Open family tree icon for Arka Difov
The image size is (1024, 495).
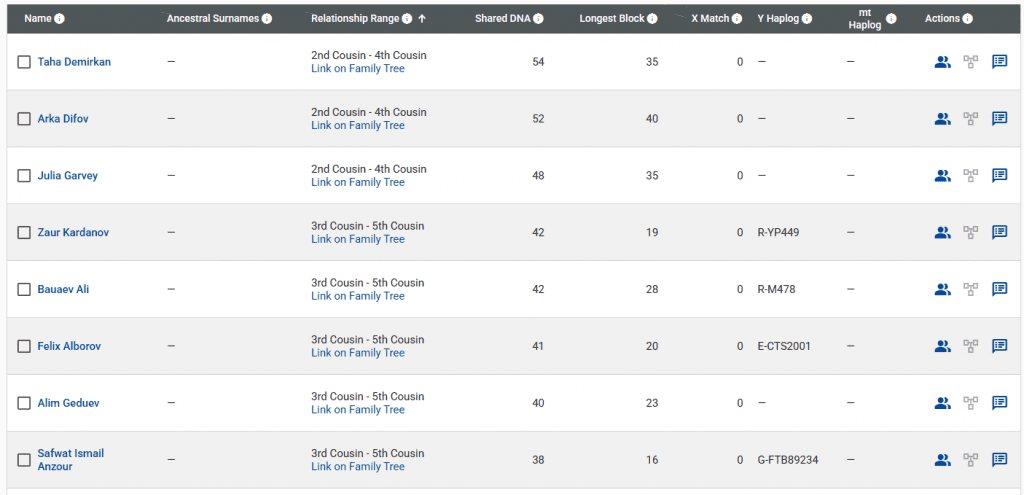(970, 119)
